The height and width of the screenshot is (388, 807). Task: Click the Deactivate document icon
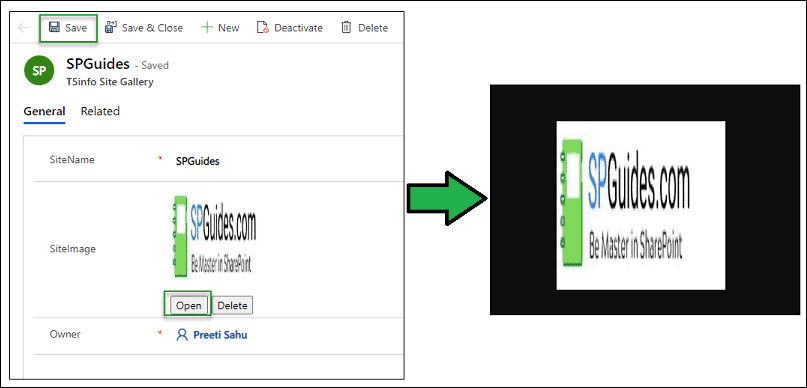click(262, 28)
